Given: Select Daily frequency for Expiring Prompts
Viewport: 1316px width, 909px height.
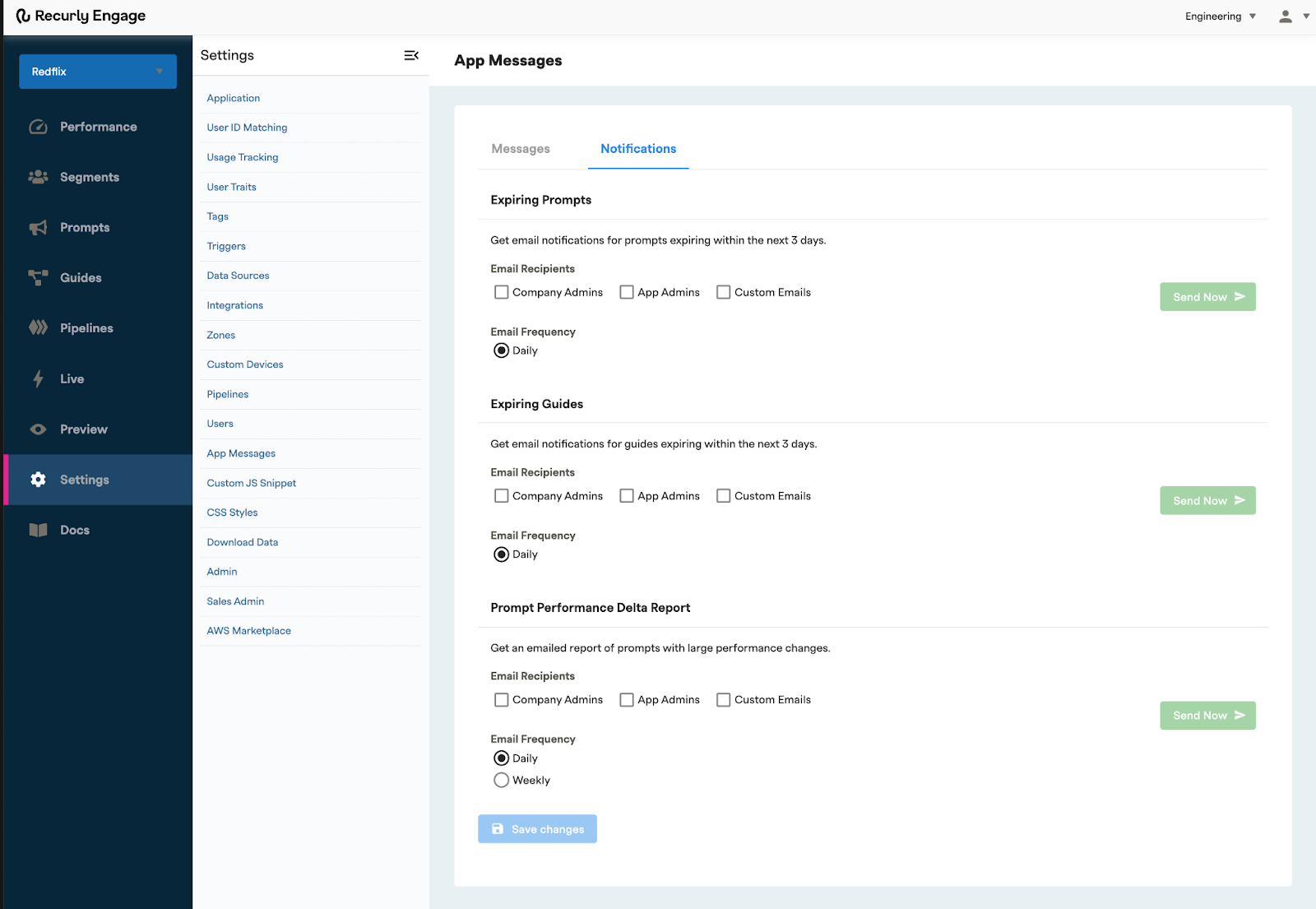Looking at the screenshot, I should (x=501, y=350).
